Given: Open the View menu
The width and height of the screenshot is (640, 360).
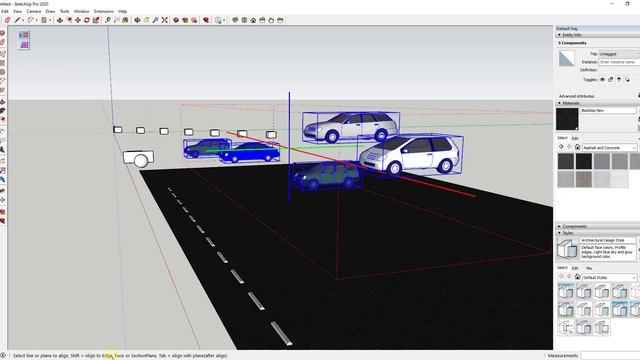Looking at the screenshot, I should [18, 11].
